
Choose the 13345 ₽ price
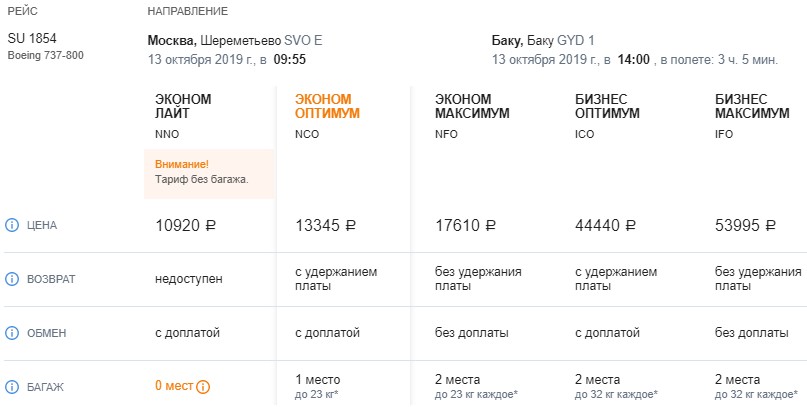325,226
